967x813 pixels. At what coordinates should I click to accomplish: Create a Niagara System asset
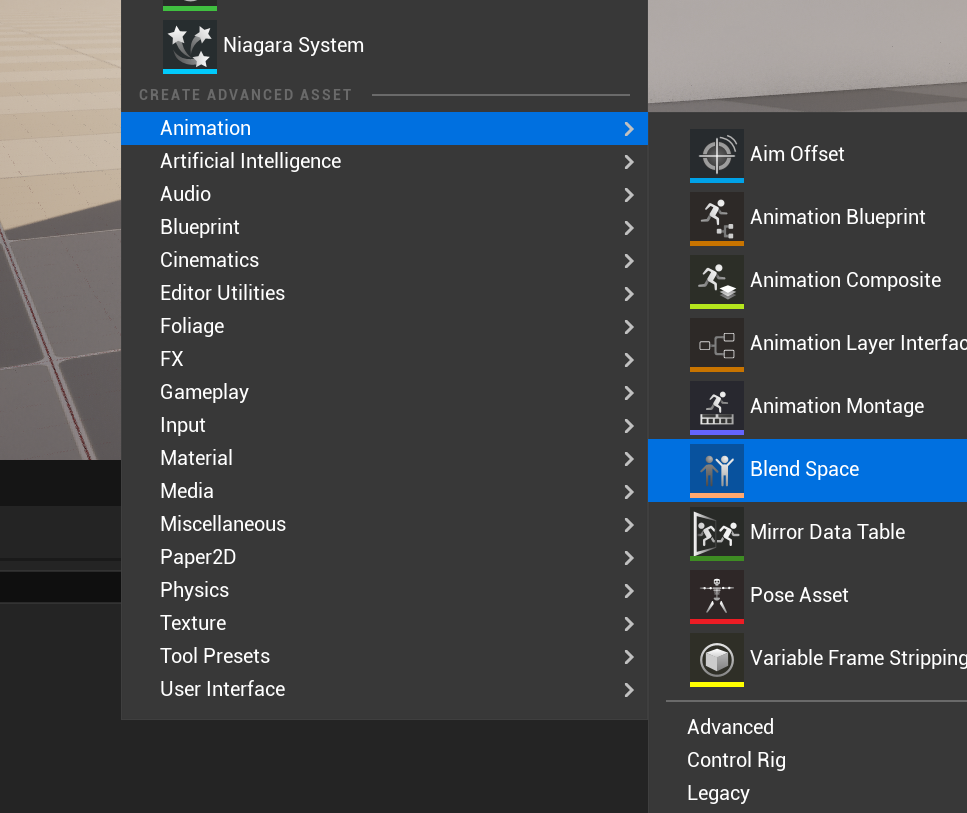(384, 46)
